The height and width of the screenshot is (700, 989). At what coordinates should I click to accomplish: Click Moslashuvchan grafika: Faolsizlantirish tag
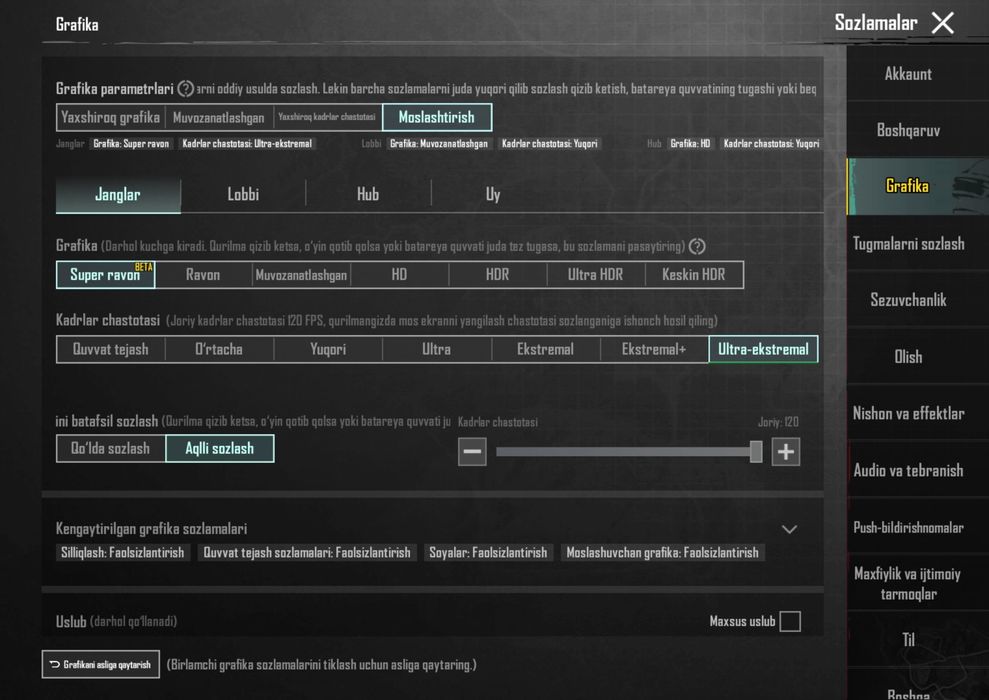click(662, 553)
